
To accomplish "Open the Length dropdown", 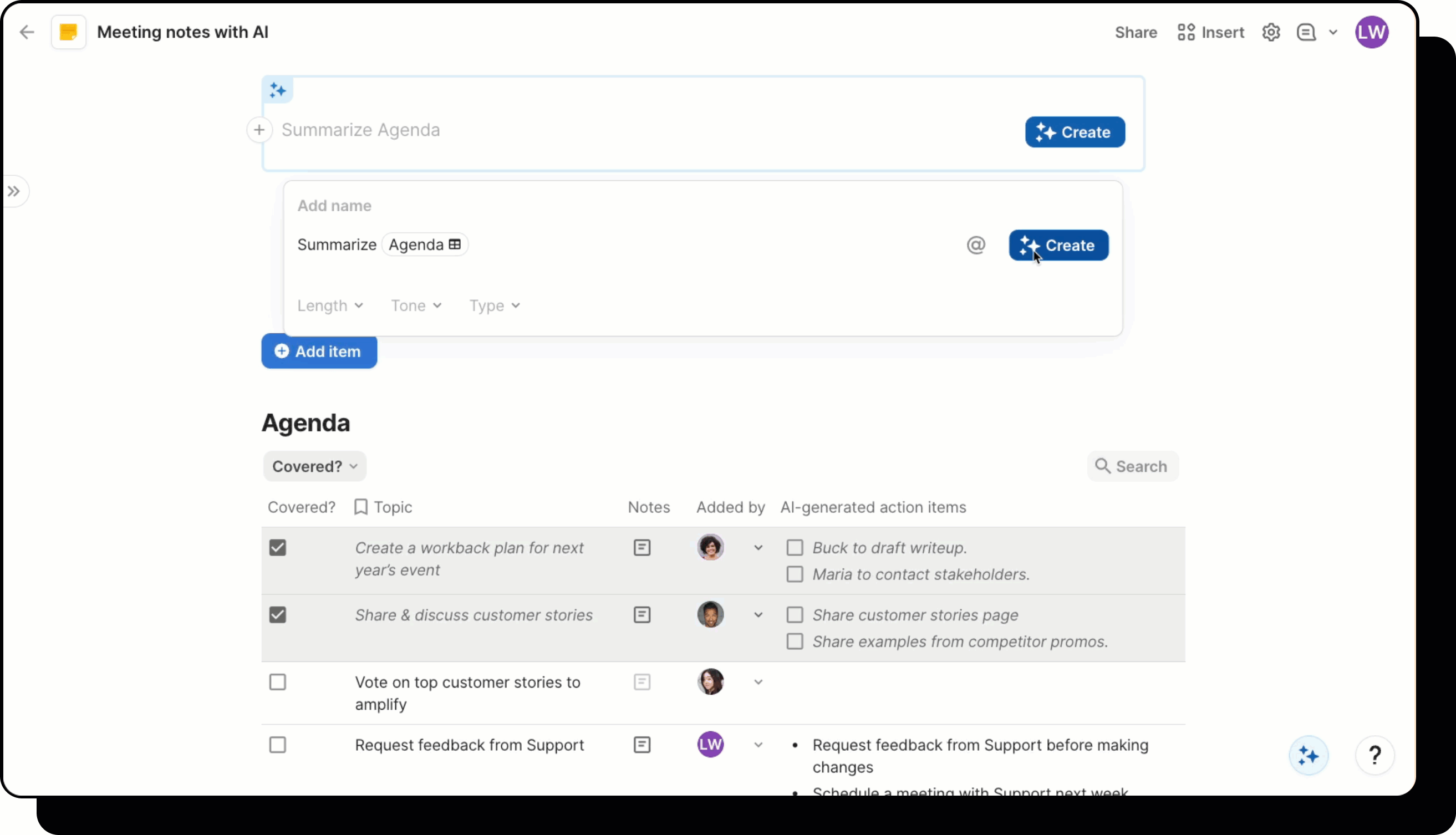I will [x=330, y=306].
